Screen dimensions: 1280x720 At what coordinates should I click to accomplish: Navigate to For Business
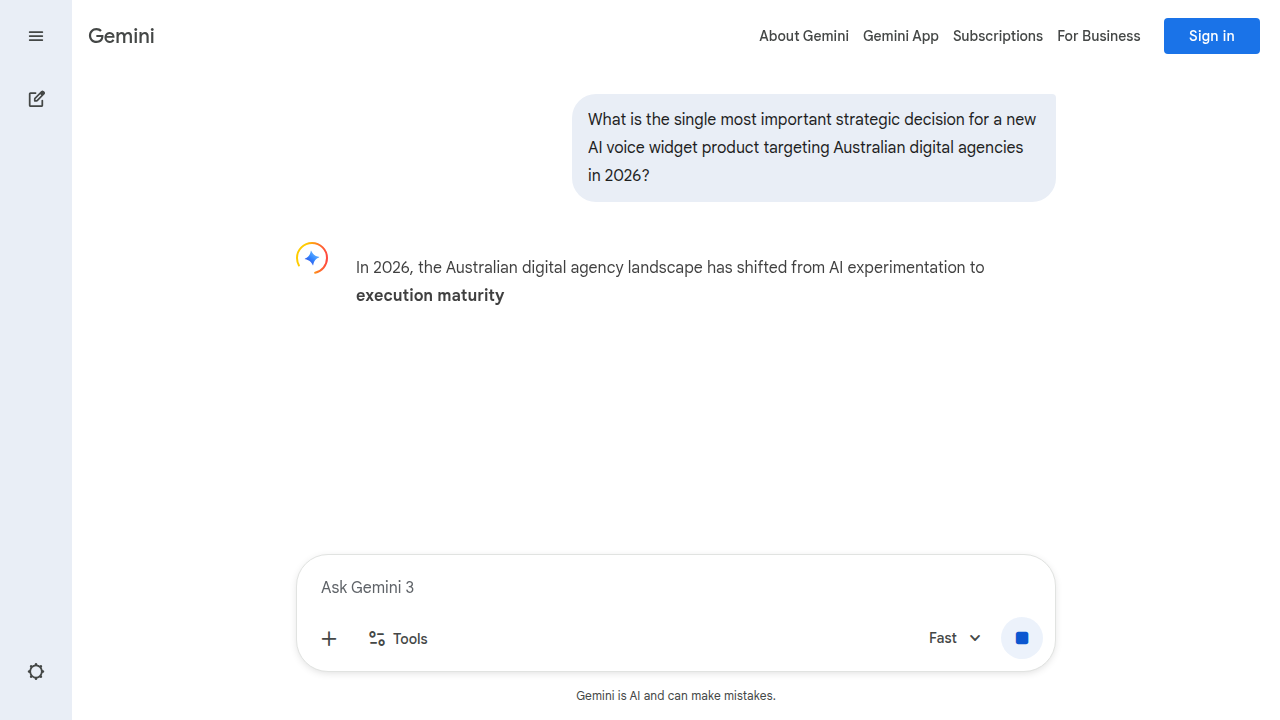point(1098,36)
